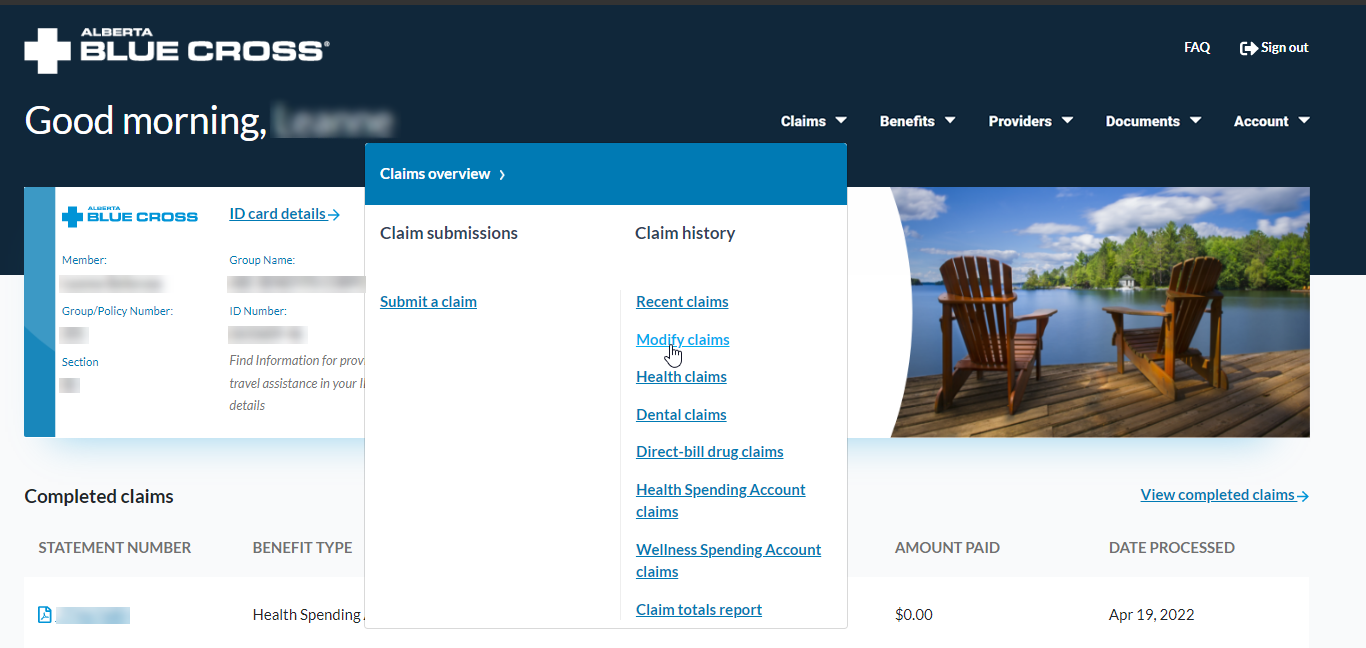The image size is (1366, 648).
Task: Open Health Spending Account claims link
Action: point(721,500)
